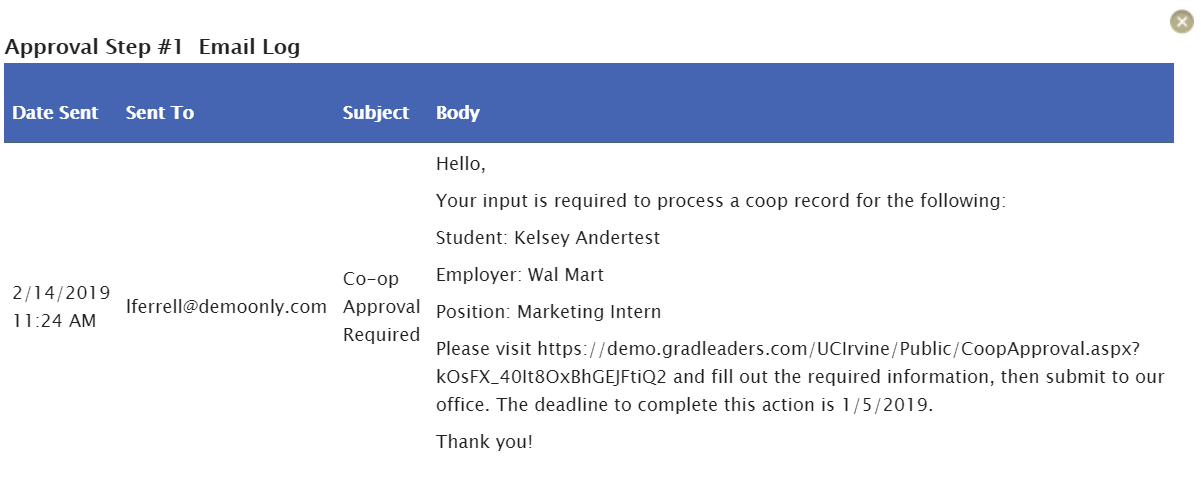This screenshot has height=492, width=1201.
Task: Click the Employer: Wal Mart line
Action: [520, 275]
